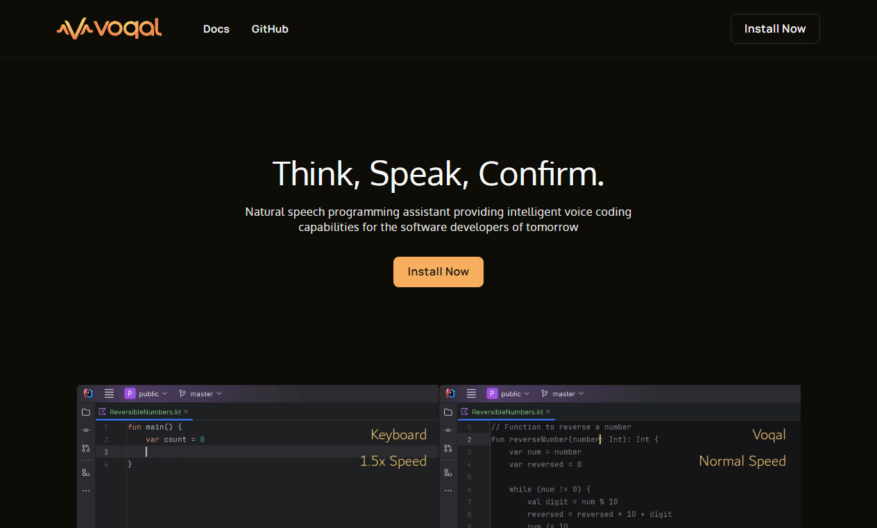The width and height of the screenshot is (877, 528).
Task: Click the purple P project icon in Keyboard IDE
Action: 130,394
